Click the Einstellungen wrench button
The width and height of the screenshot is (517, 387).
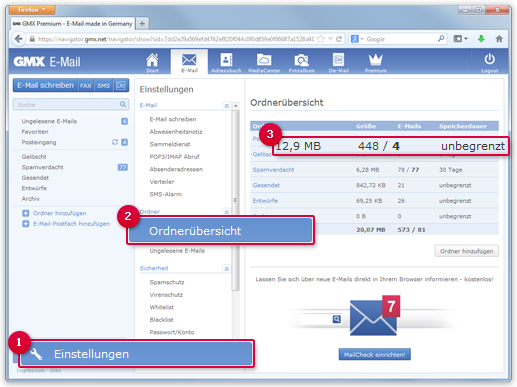(136, 354)
